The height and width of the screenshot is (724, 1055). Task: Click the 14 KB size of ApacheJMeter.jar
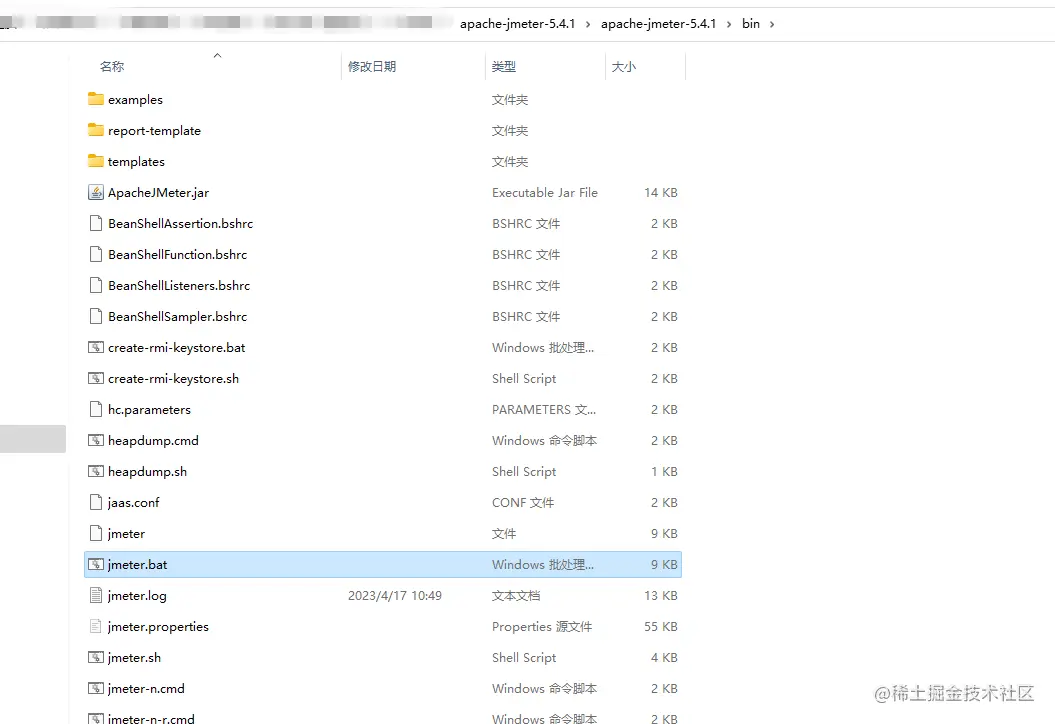tap(661, 192)
